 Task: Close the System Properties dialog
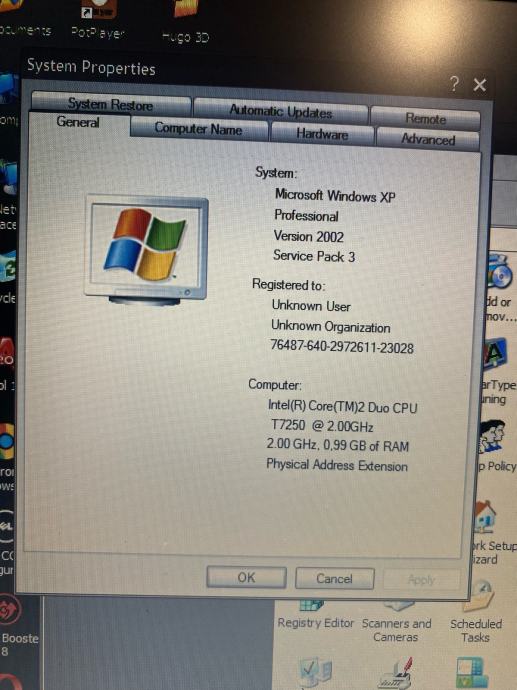coord(480,85)
